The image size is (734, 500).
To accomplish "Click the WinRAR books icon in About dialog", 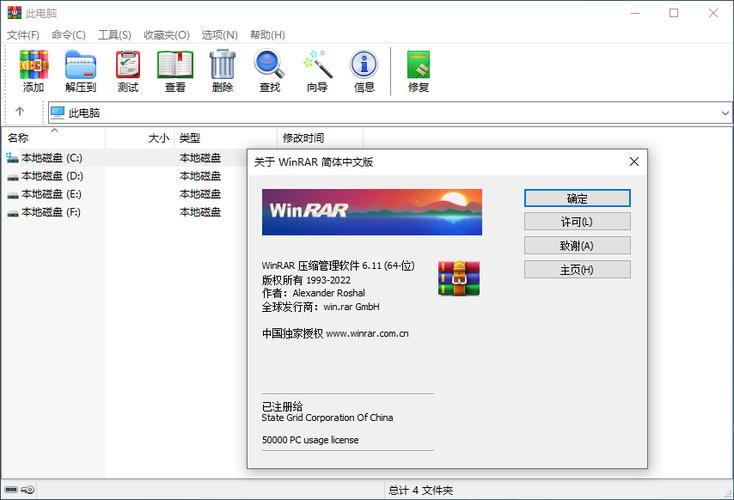I will pos(459,278).
